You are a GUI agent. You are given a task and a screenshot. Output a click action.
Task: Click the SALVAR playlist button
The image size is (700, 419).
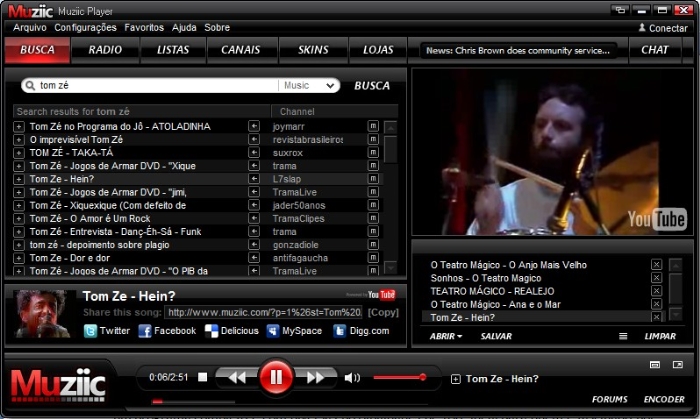tap(496, 336)
